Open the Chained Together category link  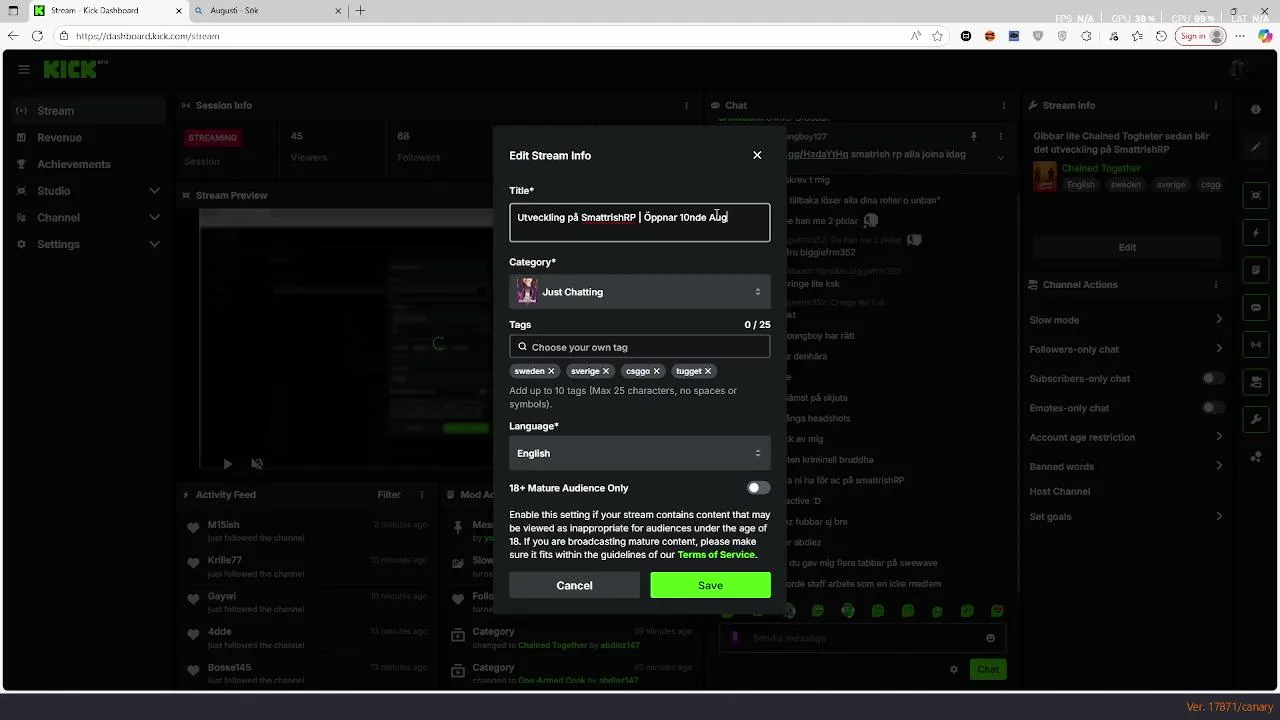point(1101,168)
